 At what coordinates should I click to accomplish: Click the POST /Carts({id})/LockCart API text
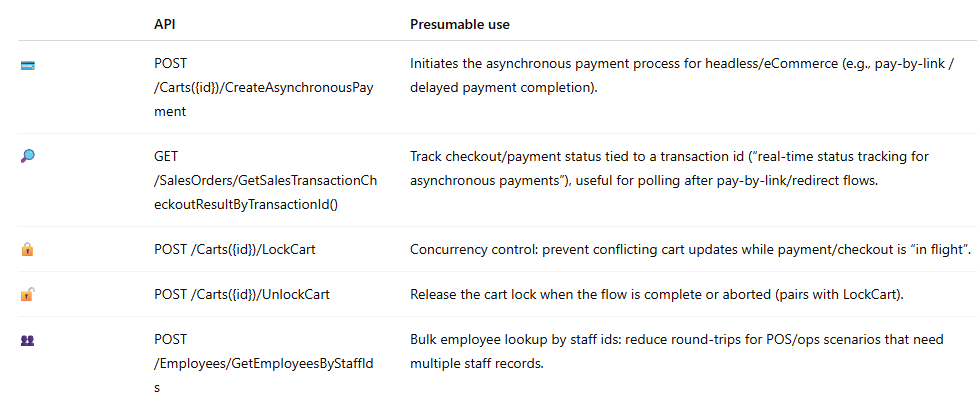[x=234, y=250]
